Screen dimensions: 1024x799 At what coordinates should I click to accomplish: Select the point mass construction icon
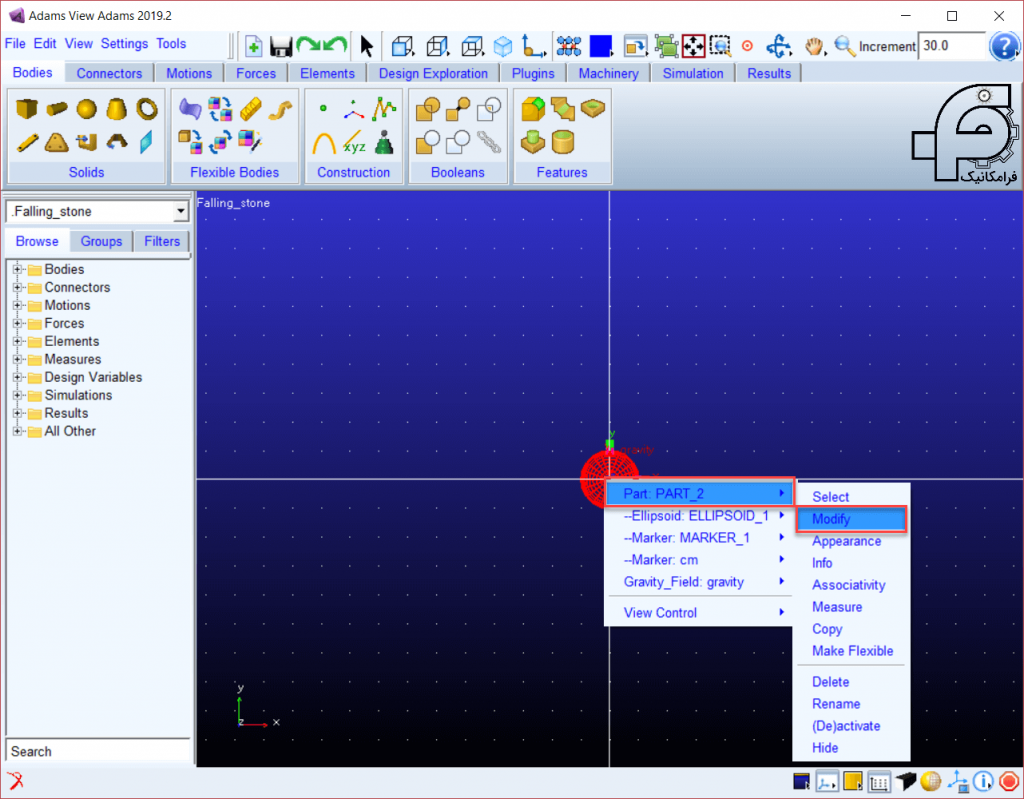(x=384, y=142)
